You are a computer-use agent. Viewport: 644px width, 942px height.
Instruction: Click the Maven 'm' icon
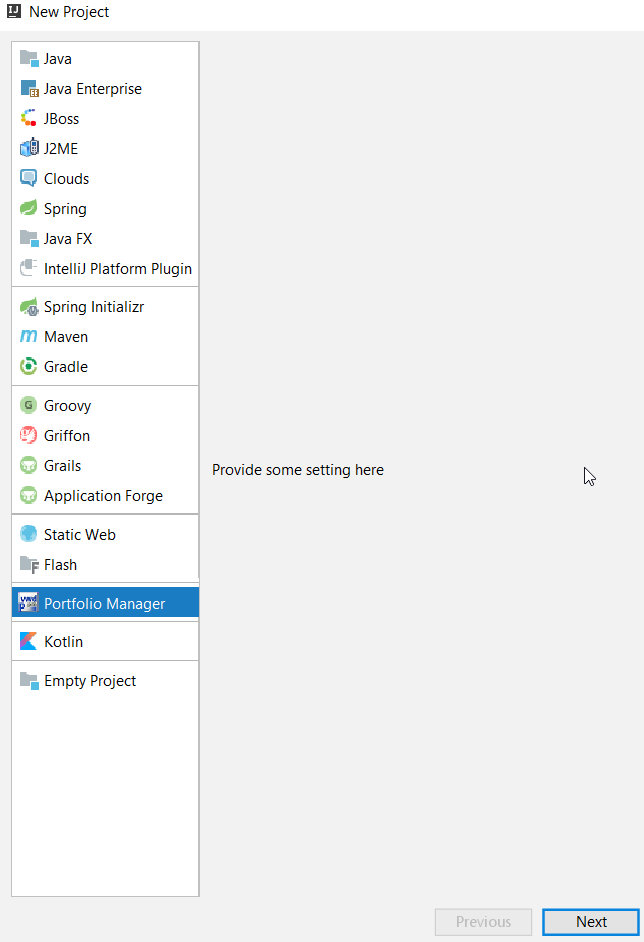click(x=29, y=336)
